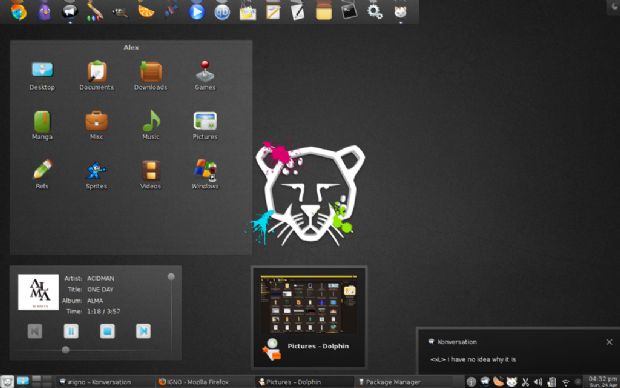This screenshot has width=620, height=388.
Task: Dismiss the Konversation notification popup
Action: pyautogui.click(x=609, y=342)
